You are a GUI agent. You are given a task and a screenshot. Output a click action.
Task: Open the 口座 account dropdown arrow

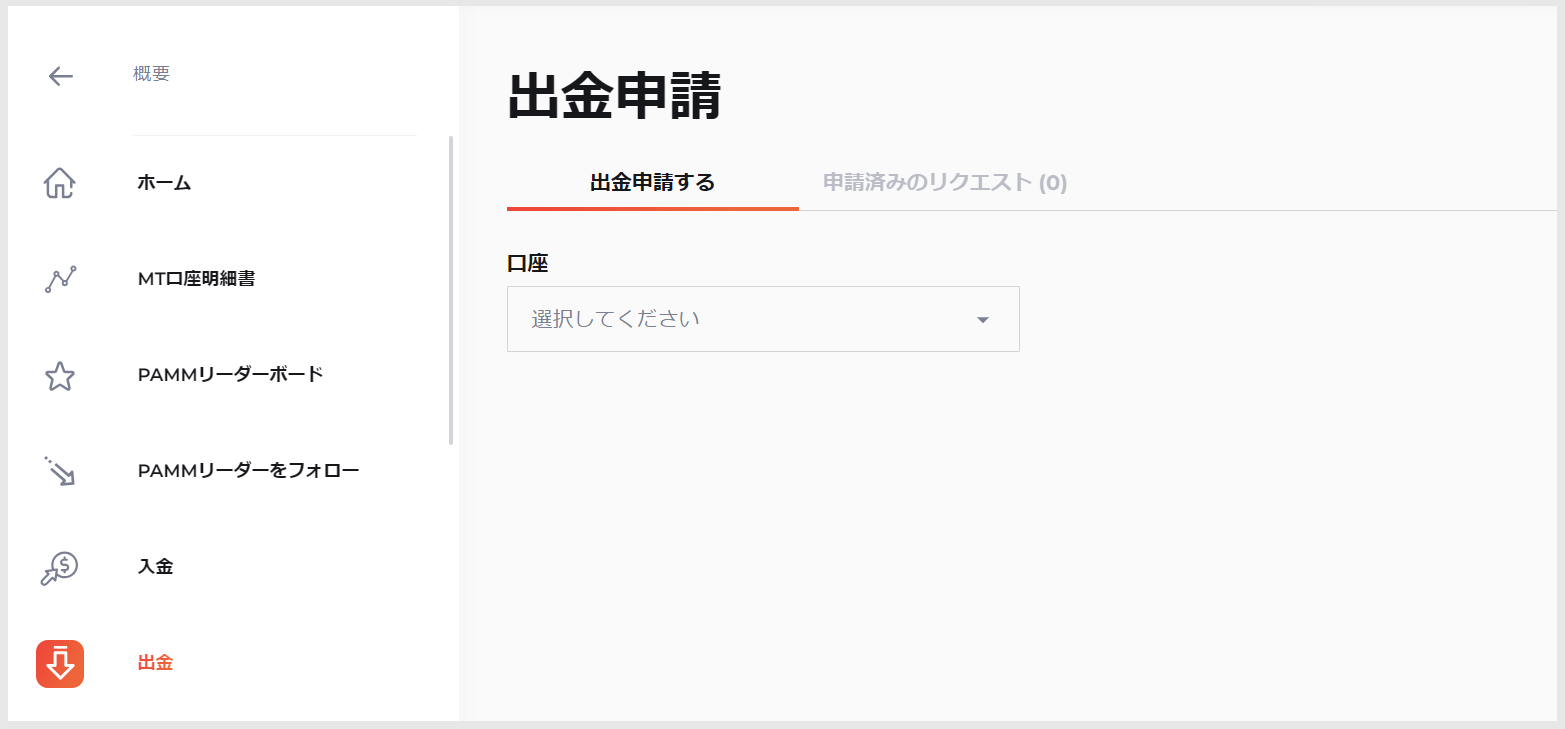pyautogui.click(x=982, y=320)
